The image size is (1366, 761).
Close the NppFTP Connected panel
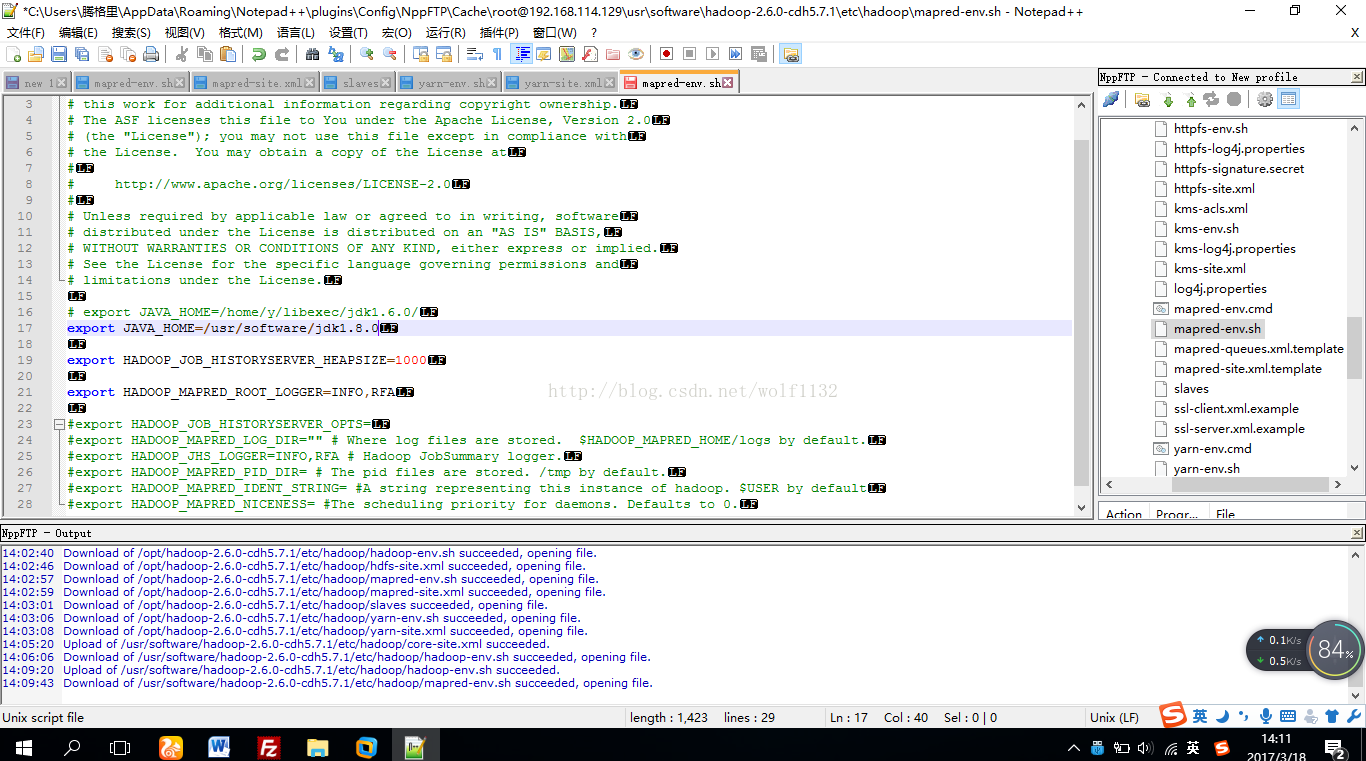point(1357,77)
